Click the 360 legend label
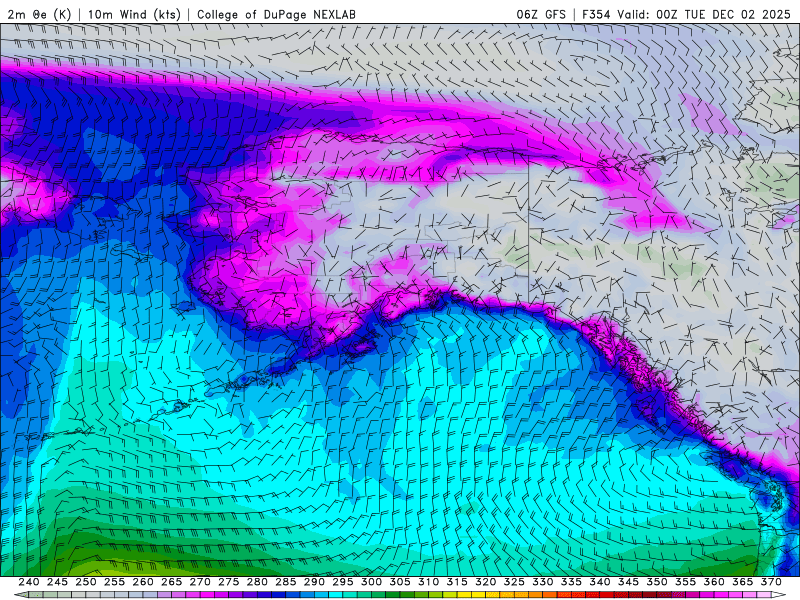Screen dimensions: 800x600 714,582
